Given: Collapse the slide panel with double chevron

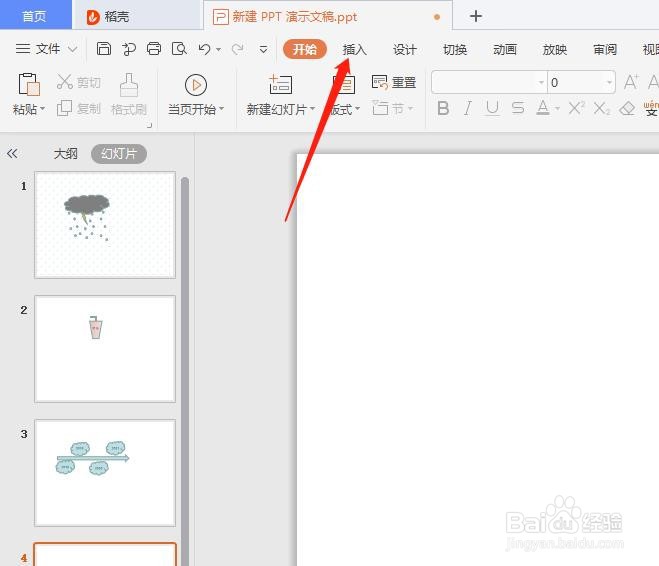Looking at the screenshot, I should pos(12,153).
